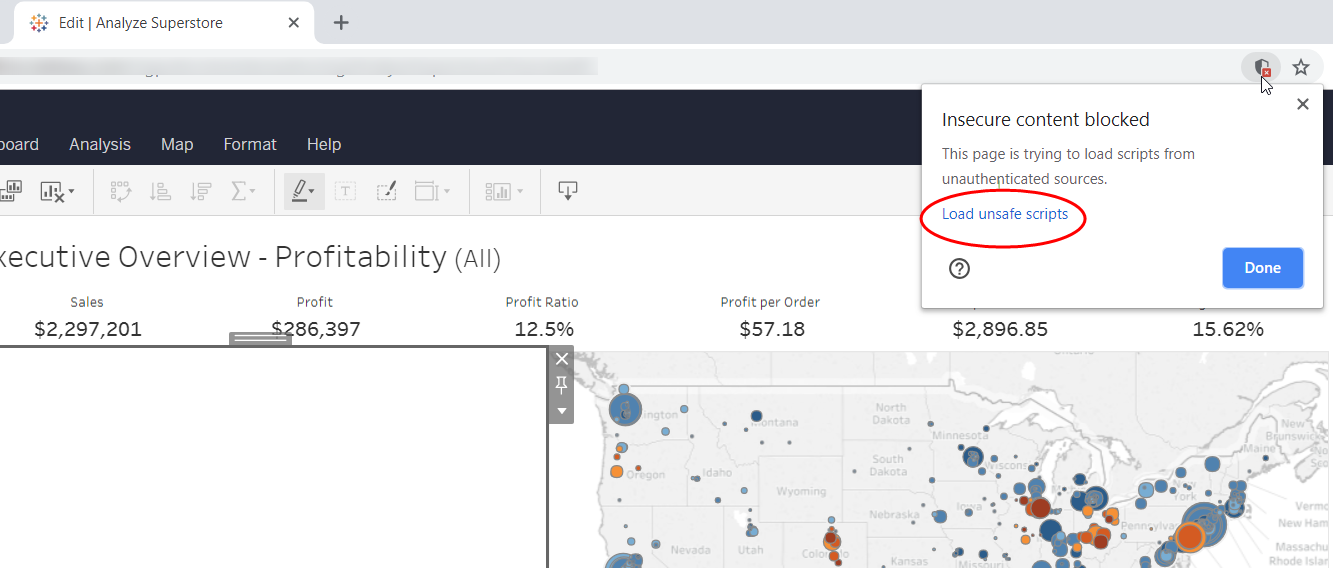Click the duplicate sheet chart icon
Viewport: 1333px width, 568px height.
(12, 191)
